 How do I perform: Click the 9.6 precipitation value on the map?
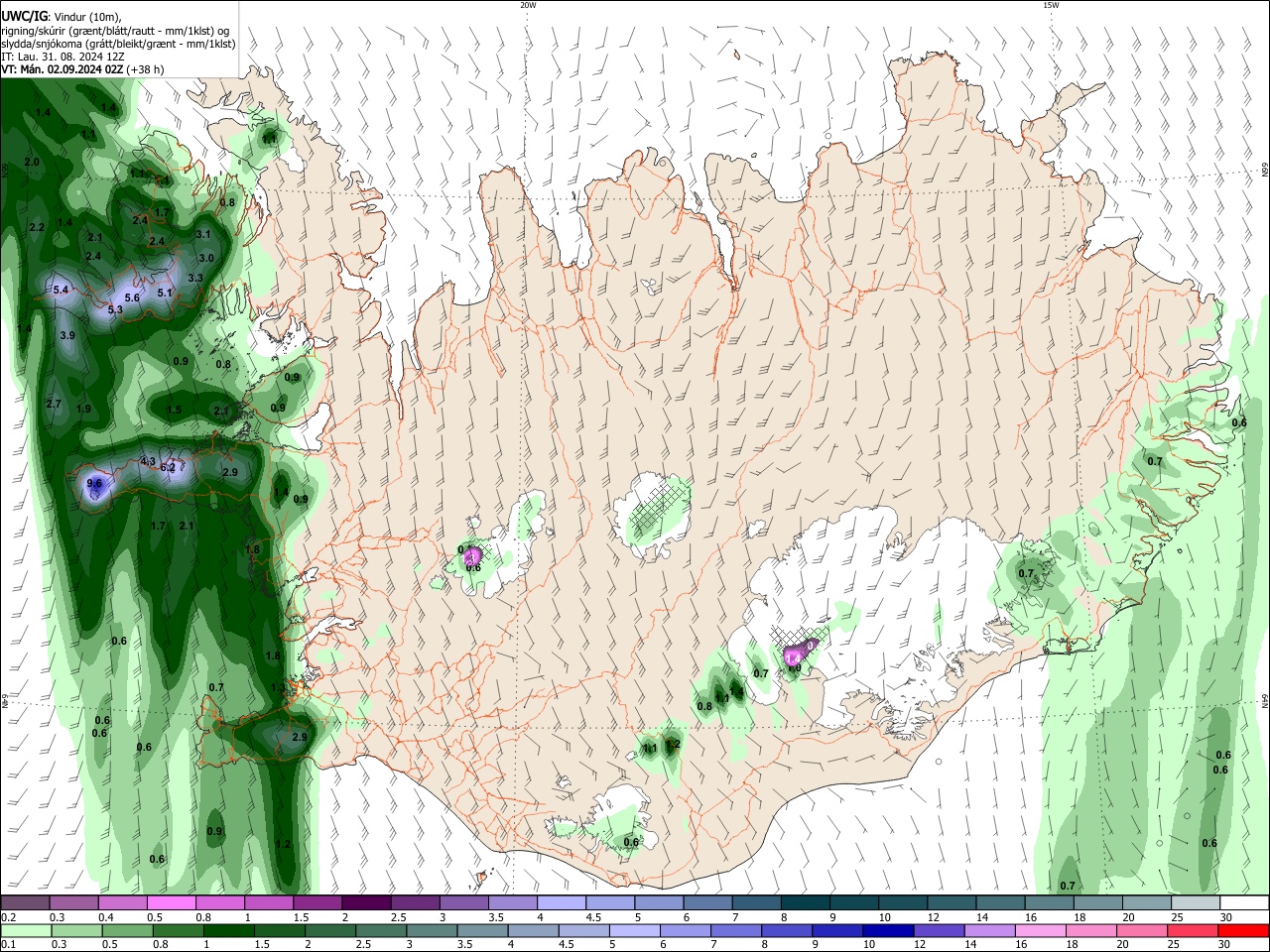point(95,484)
